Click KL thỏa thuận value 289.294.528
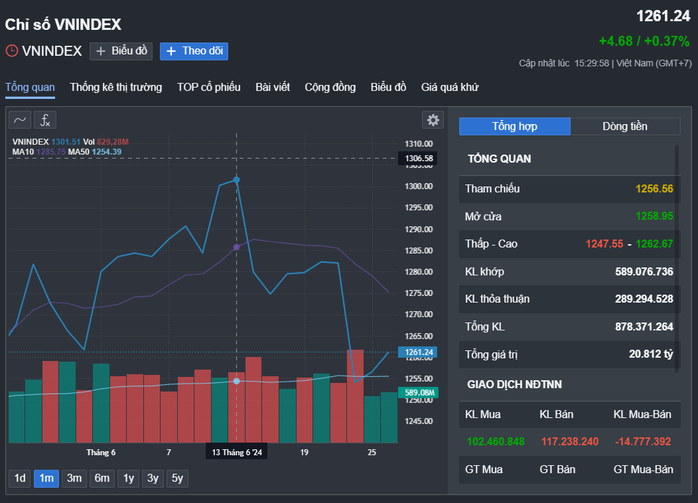This screenshot has width=698, height=503. tap(644, 299)
